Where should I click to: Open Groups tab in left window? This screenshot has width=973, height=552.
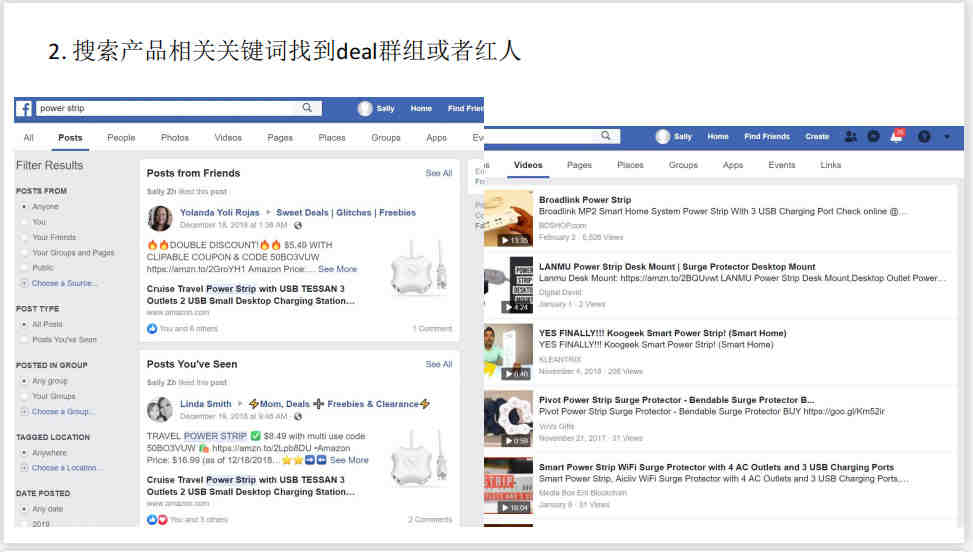pos(386,138)
